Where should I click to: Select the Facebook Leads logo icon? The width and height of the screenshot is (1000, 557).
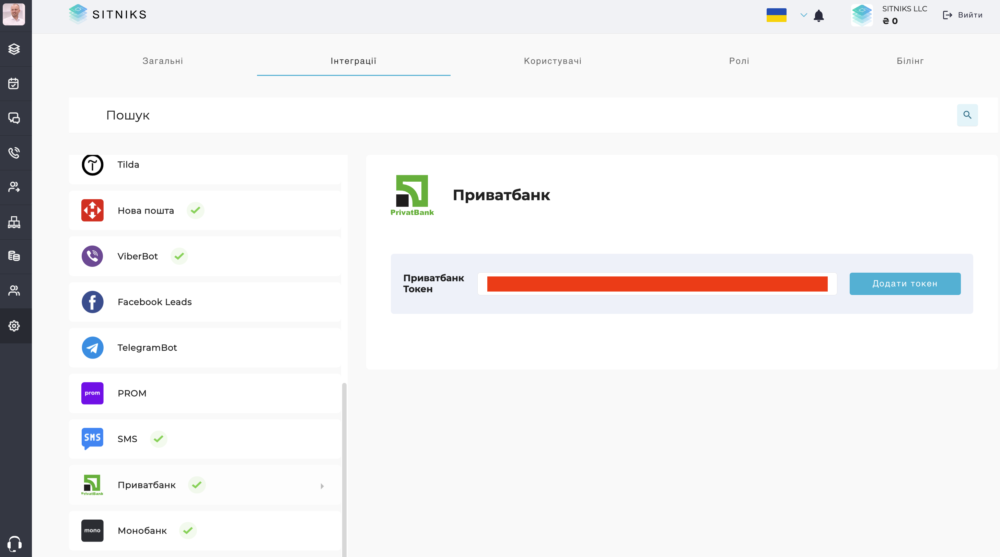point(92,302)
